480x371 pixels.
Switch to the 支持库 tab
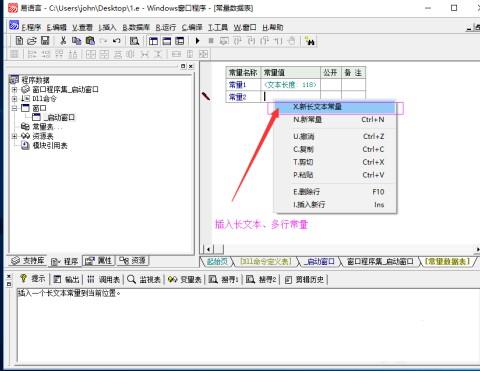pos(28,261)
